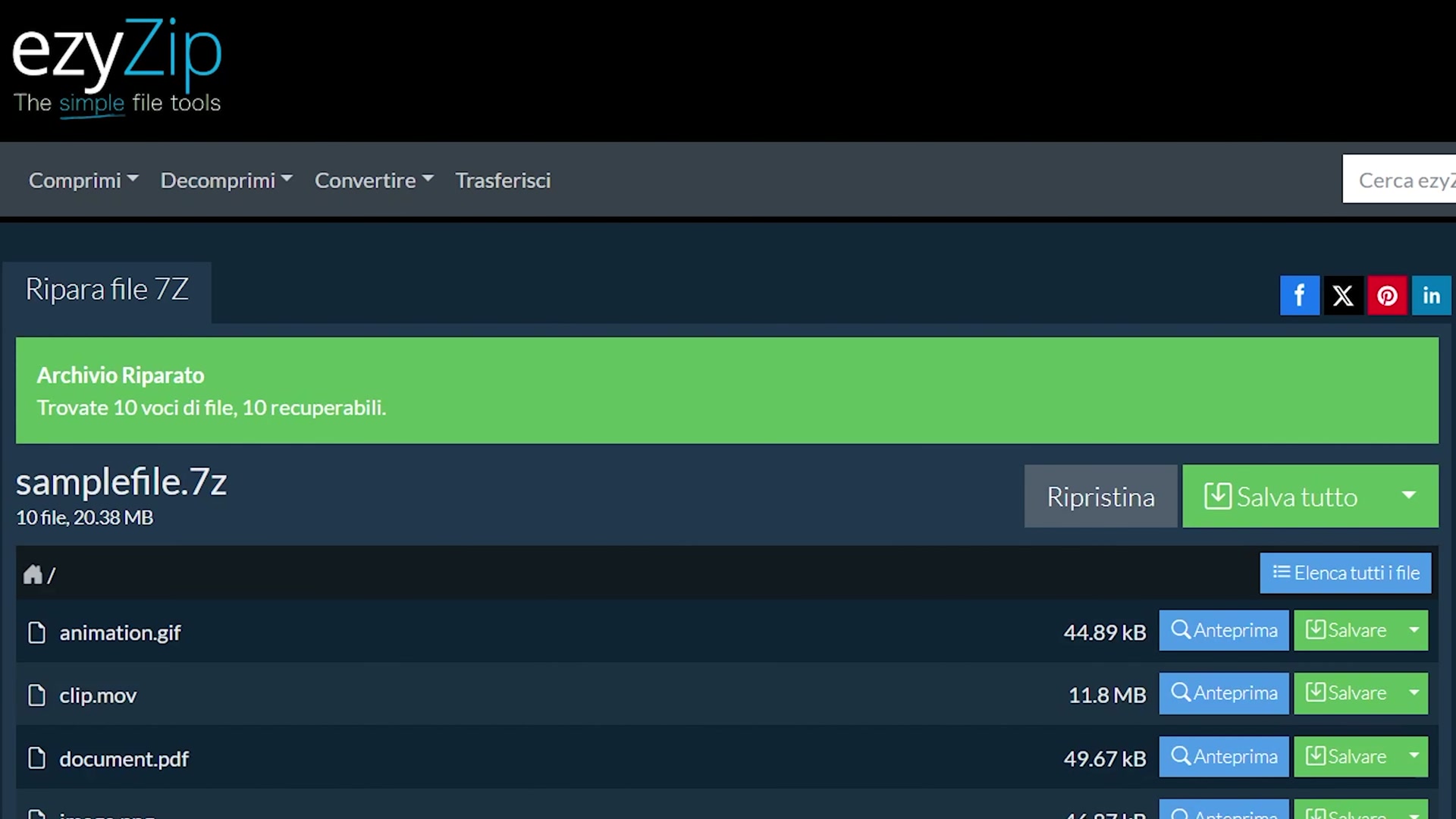The width and height of the screenshot is (1456, 819).
Task: Preview clip.mov with Anteprima
Action: [x=1223, y=693]
